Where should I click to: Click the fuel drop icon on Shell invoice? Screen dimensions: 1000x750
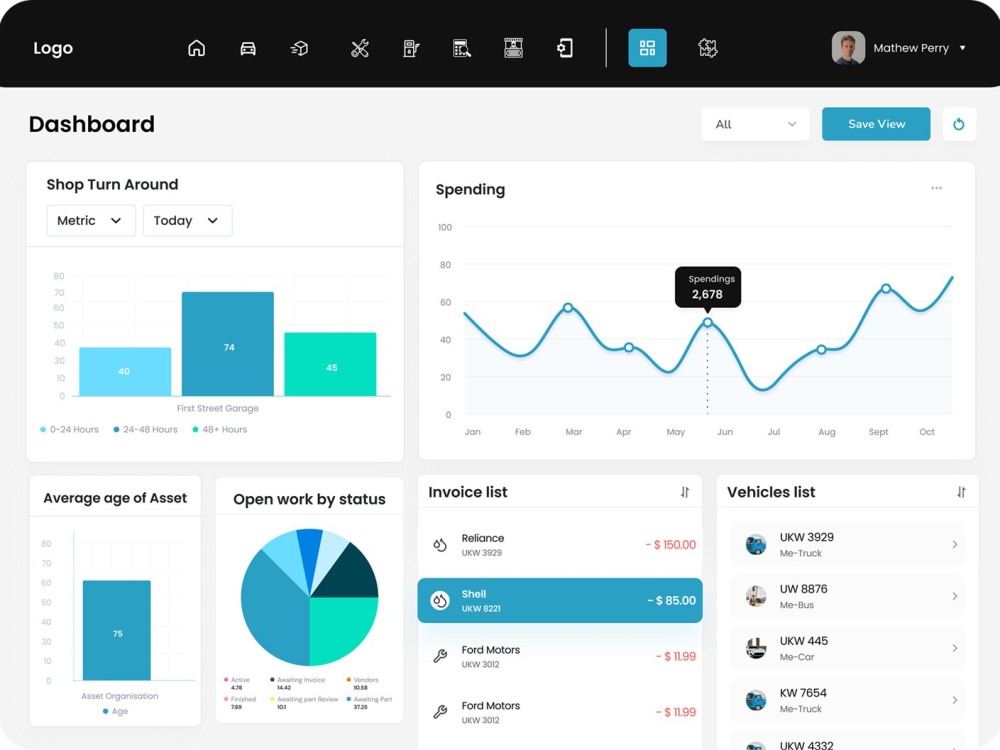(440, 600)
